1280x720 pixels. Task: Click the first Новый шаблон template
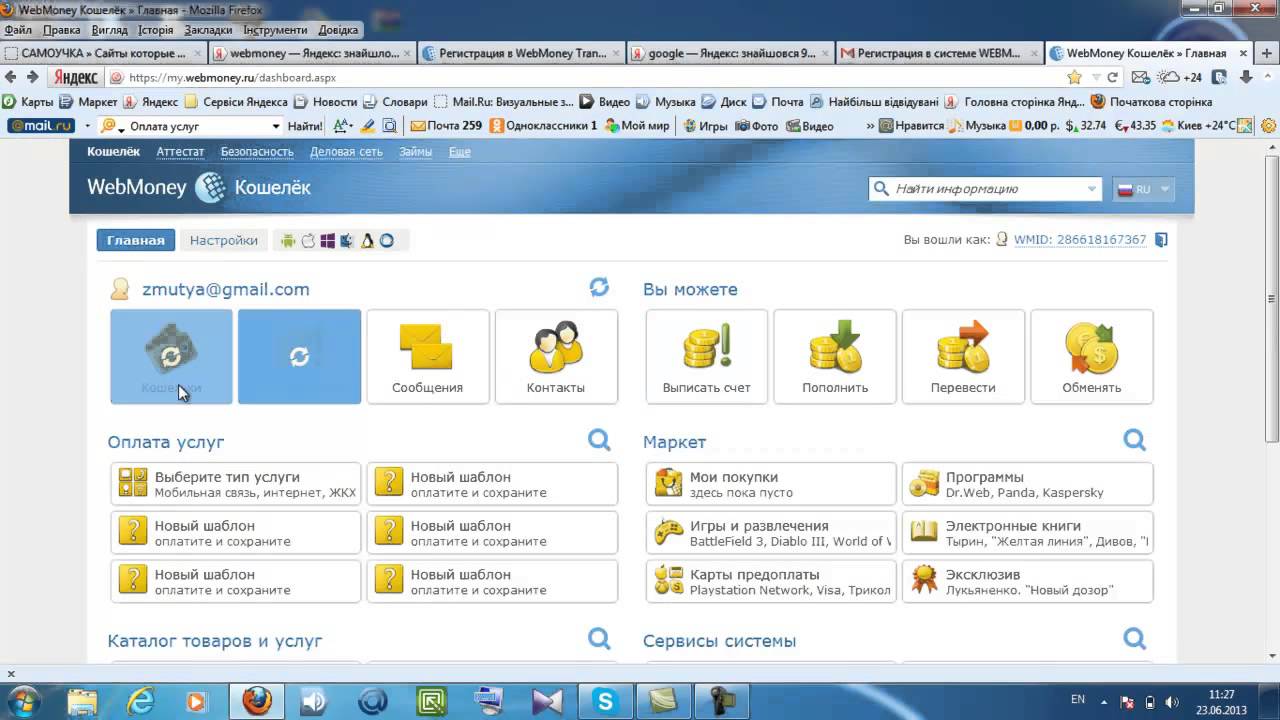(492, 484)
